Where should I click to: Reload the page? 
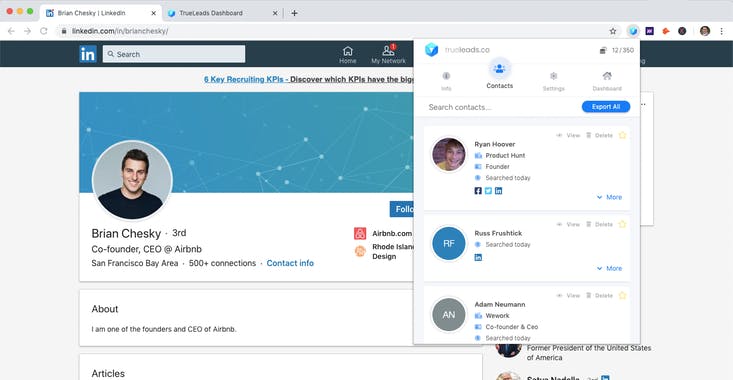point(43,31)
